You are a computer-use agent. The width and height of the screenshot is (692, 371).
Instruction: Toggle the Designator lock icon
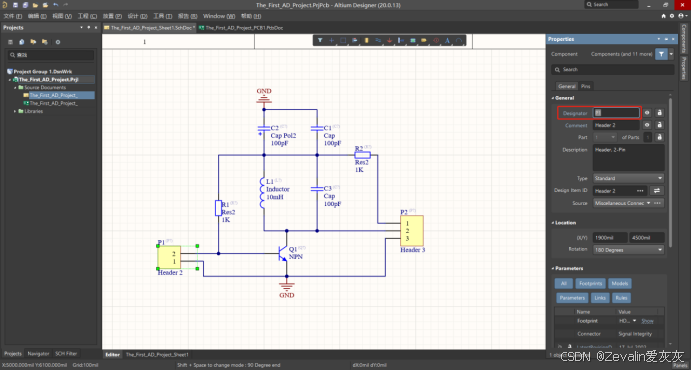click(x=659, y=113)
